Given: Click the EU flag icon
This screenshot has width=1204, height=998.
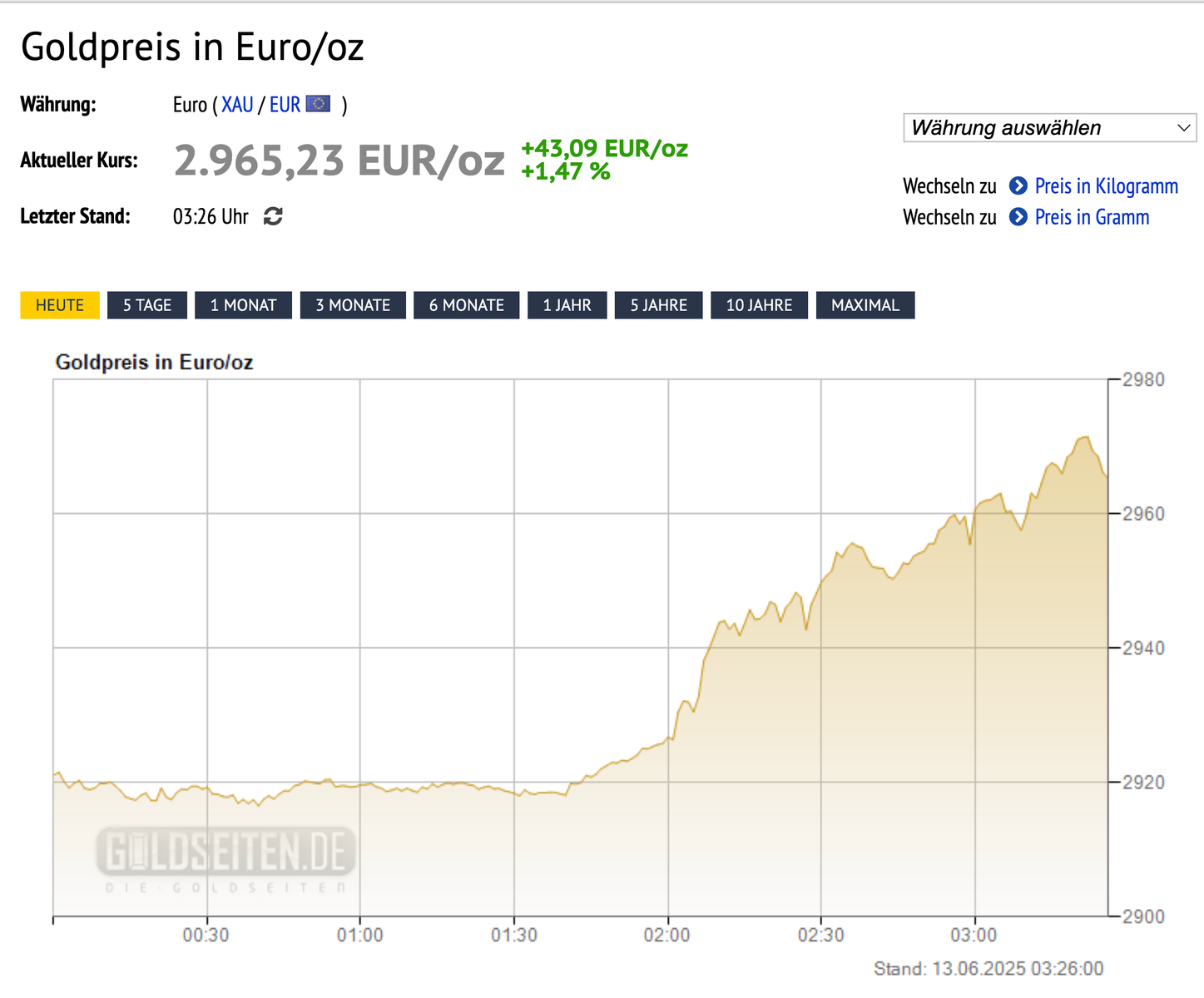Looking at the screenshot, I should (x=318, y=104).
